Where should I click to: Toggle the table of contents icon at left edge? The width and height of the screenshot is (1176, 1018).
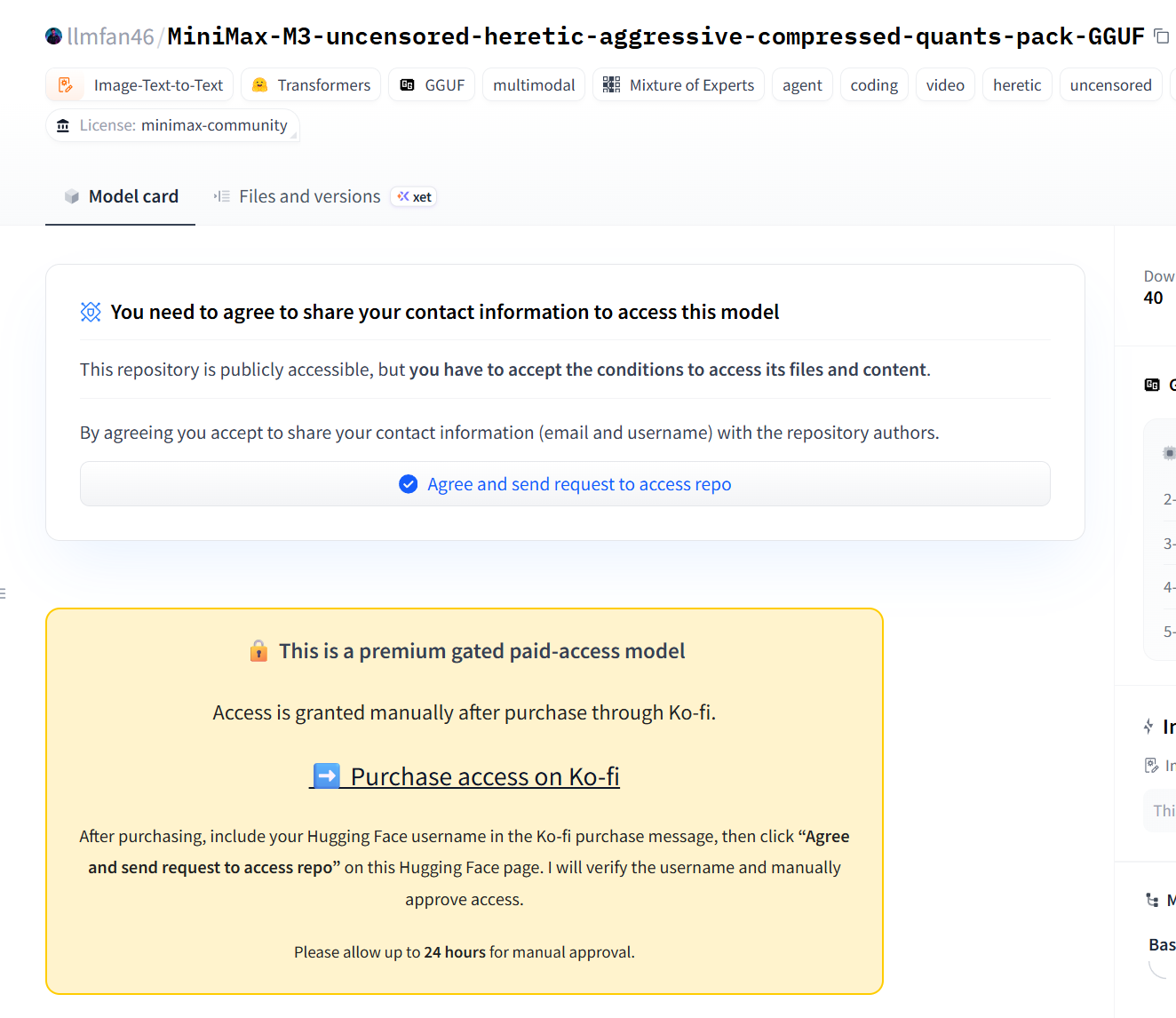[3, 593]
